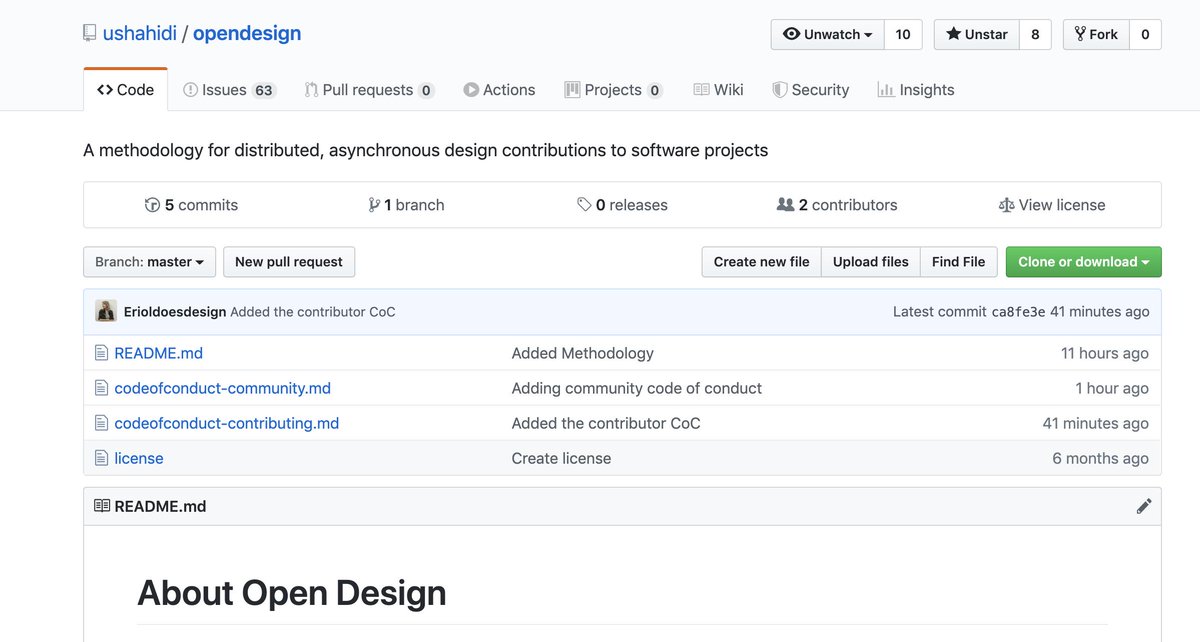
Task: Click the New pull request button
Action: point(289,262)
